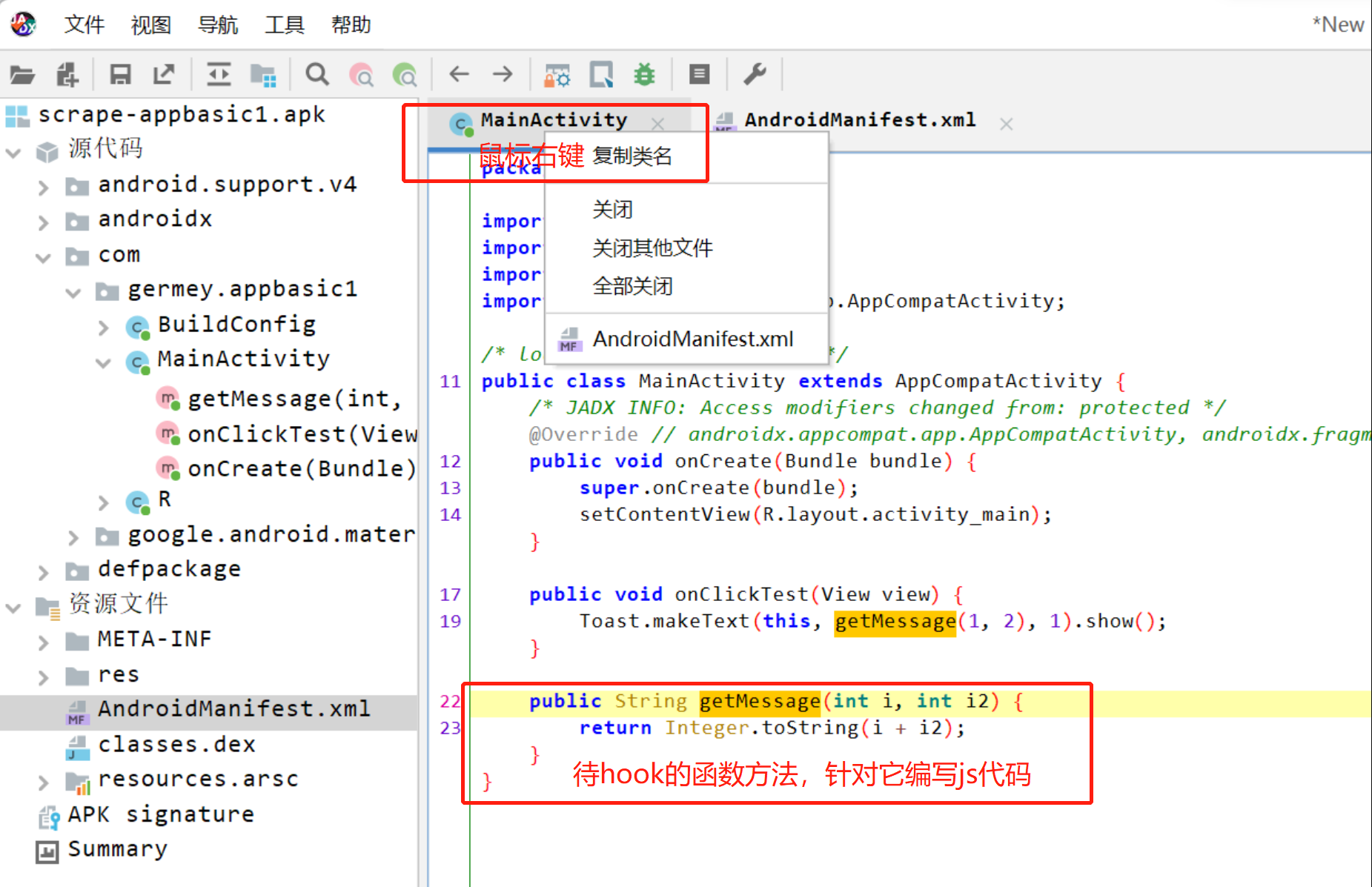Open the 工具 menu

[285, 24]
